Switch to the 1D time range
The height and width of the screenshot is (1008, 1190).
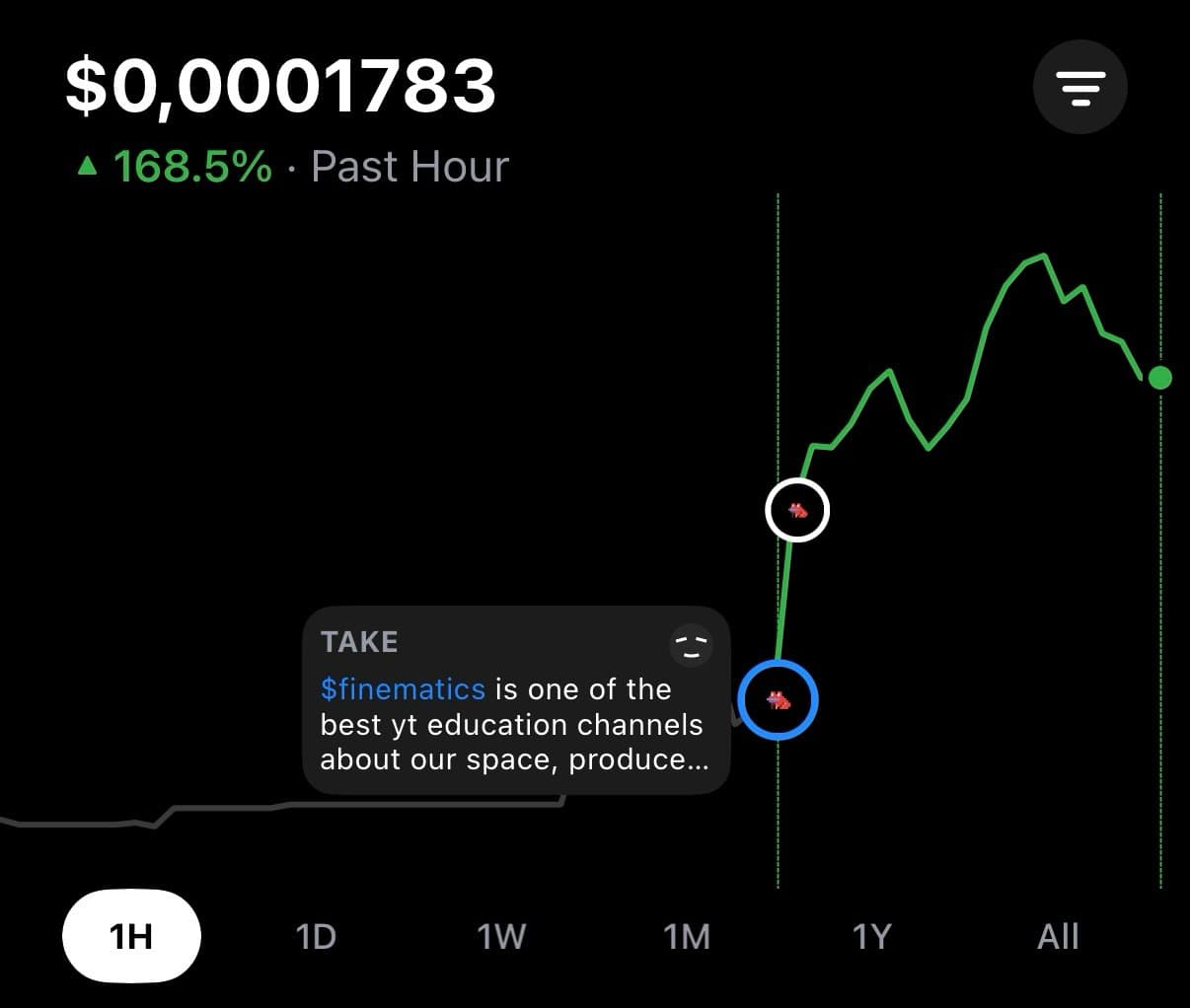coord(316,936)
